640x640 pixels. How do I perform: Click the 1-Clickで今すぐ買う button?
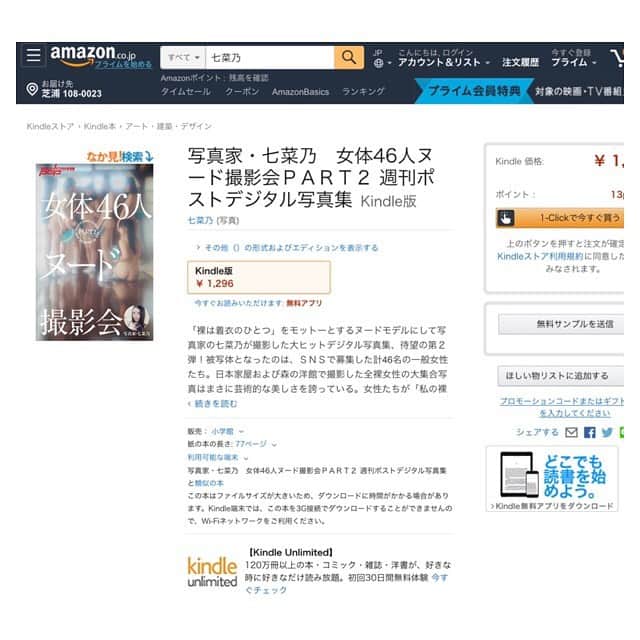point(560,218)
